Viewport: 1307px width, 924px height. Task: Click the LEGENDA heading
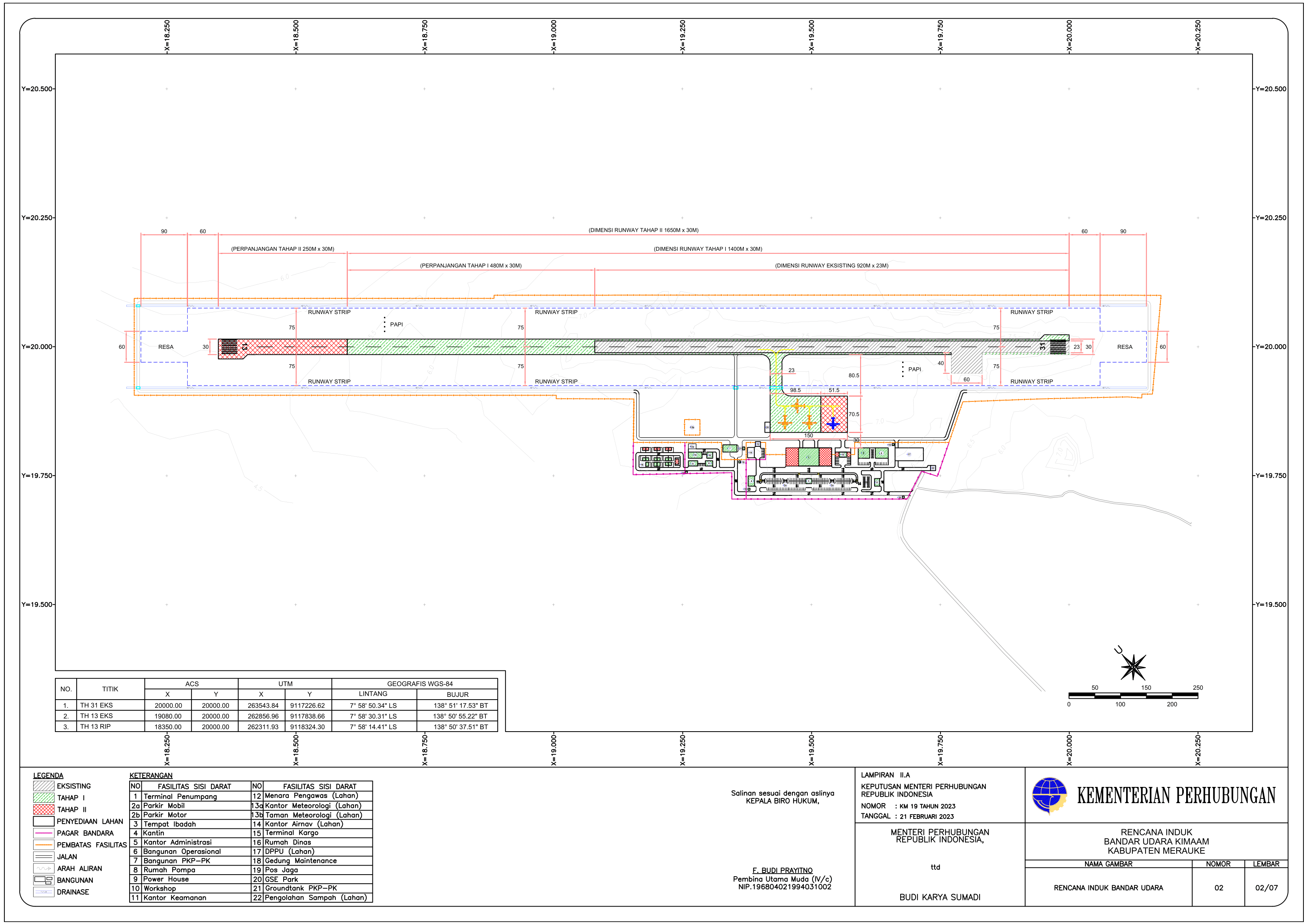tap(49, 775)
